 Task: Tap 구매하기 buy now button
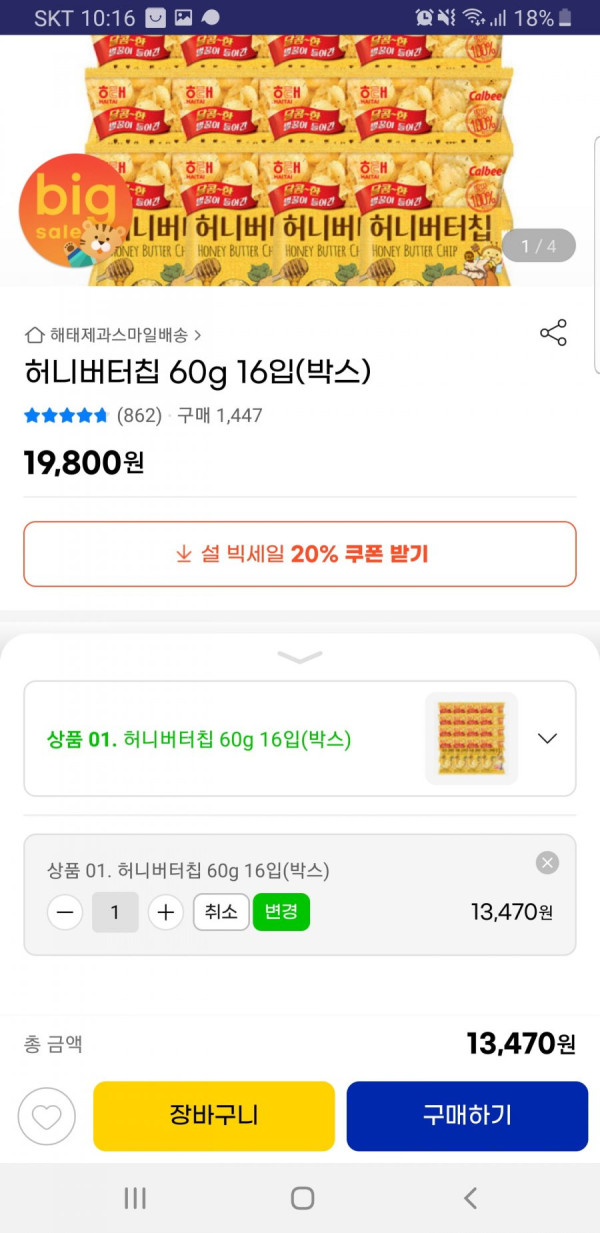click(467, 1116)
